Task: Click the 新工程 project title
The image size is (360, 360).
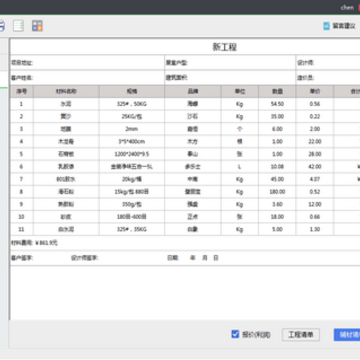Action: pos(225,47)
